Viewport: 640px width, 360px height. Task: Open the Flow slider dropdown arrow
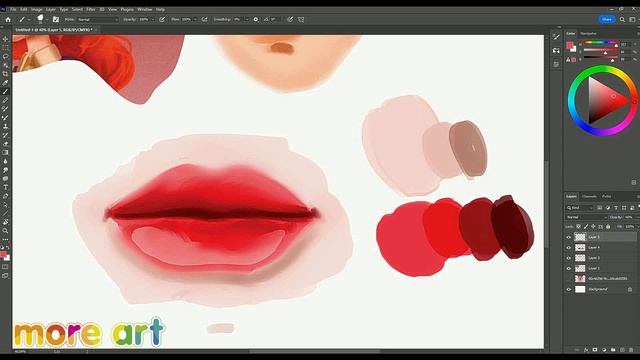coord(195,19)
